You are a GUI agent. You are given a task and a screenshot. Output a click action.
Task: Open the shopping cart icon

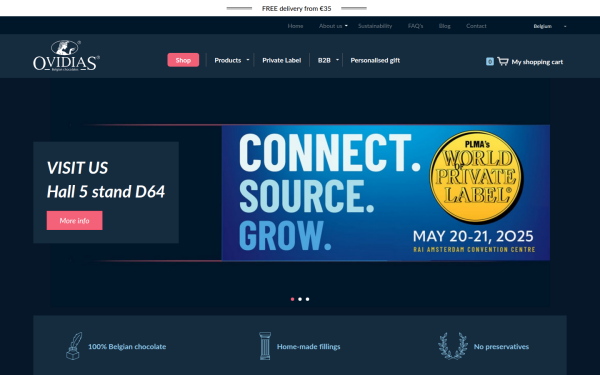(x=503, y=61)
